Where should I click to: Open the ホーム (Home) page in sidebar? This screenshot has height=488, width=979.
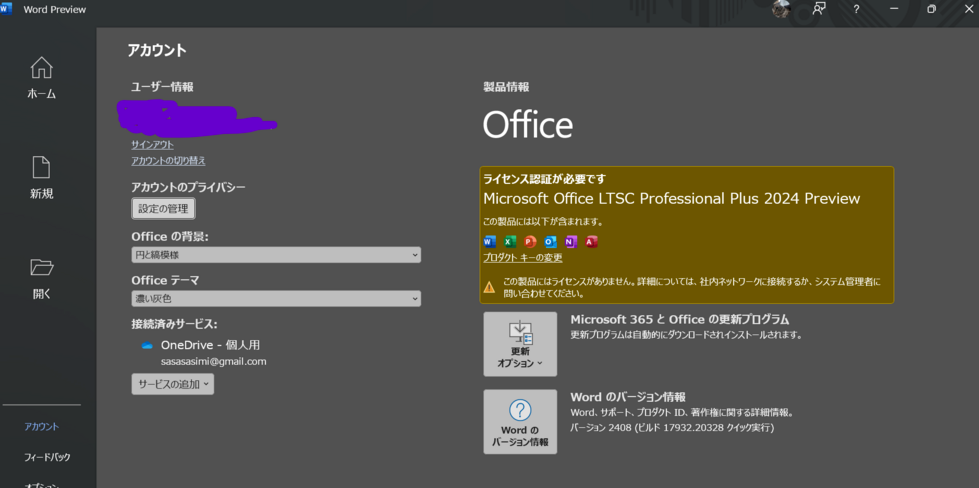[41, 78]
